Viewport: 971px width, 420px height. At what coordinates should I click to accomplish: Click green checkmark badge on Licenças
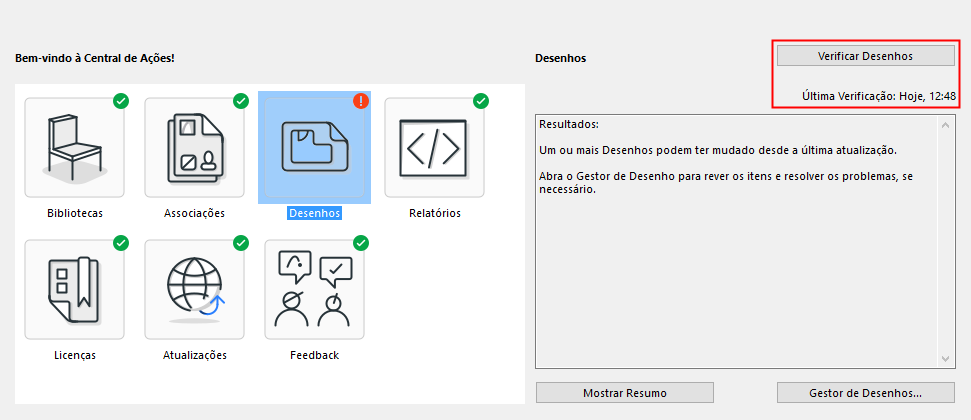(121, 243)
